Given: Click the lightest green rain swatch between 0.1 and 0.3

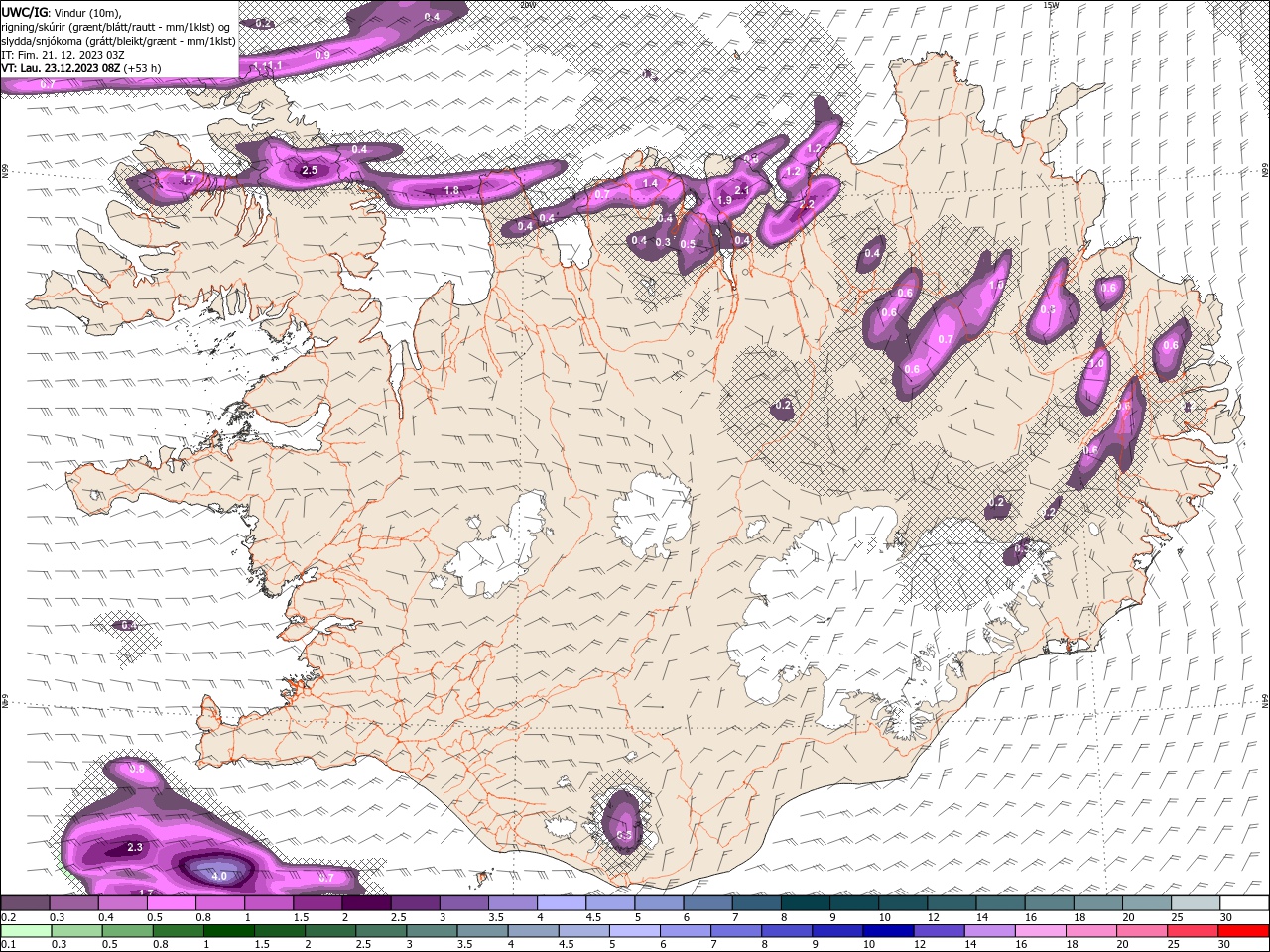Looking at the screenshot, I should pos(25,931).
